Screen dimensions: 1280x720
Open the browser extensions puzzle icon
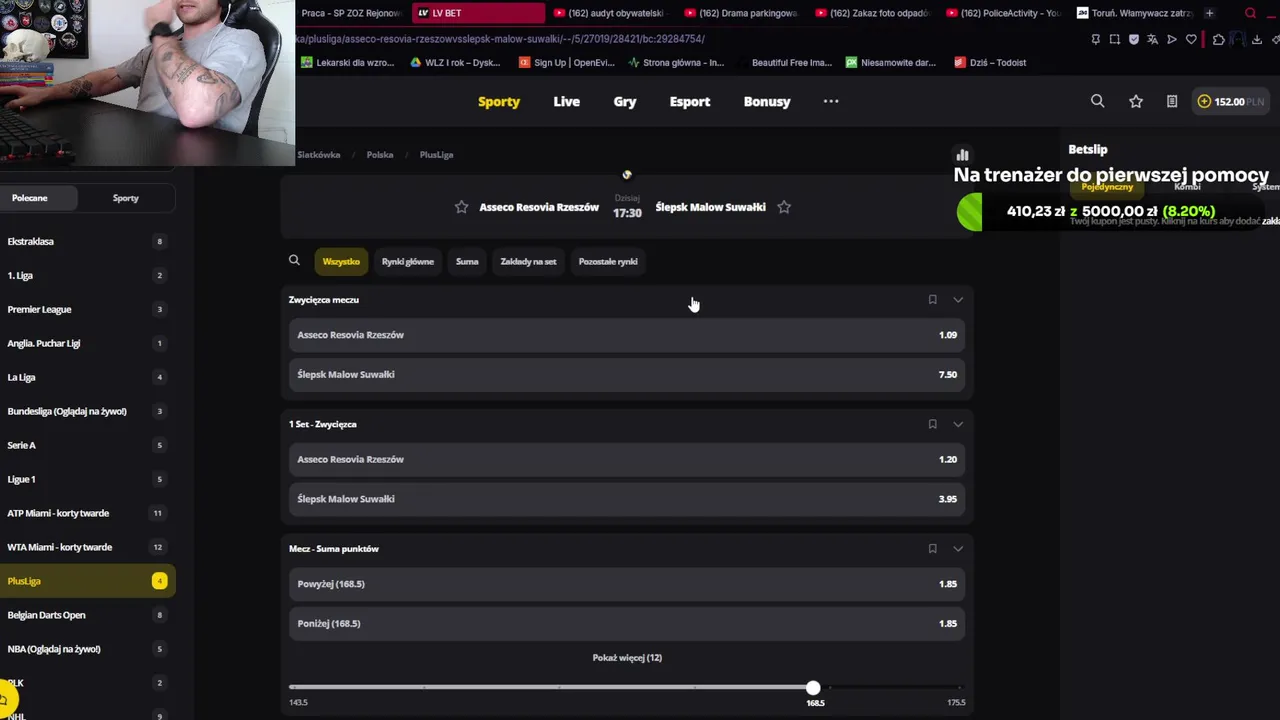pos(1218,39)
